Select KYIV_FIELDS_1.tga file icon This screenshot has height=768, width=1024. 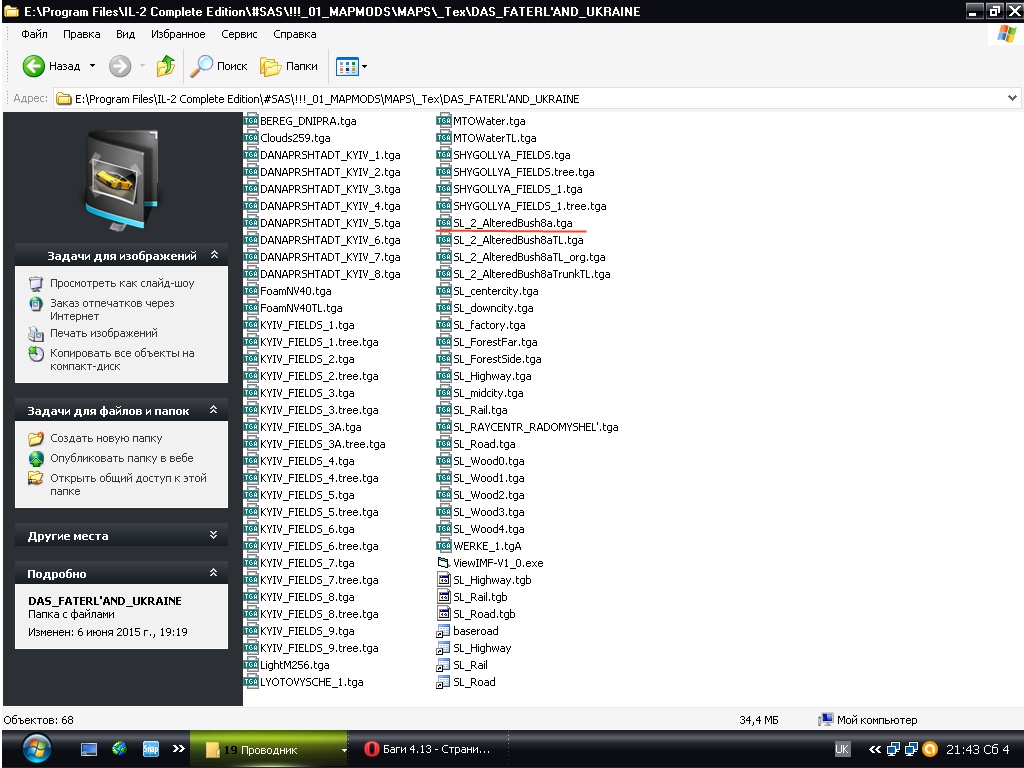click(251, 325)
